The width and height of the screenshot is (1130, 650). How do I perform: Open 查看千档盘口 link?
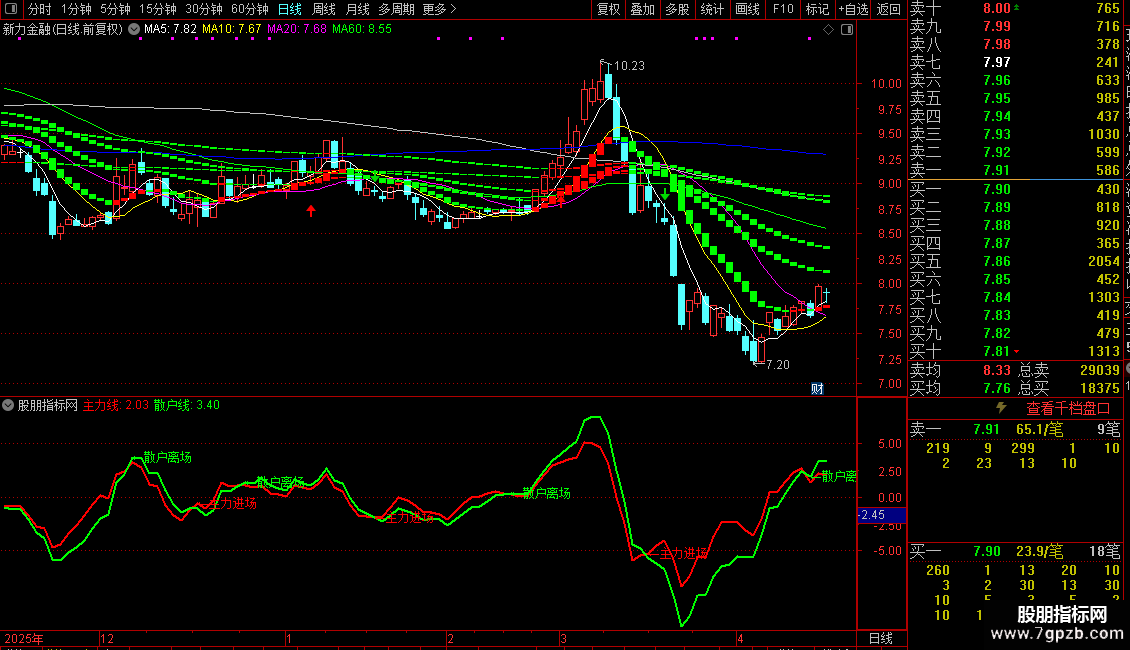click(x=1067, y=409)
